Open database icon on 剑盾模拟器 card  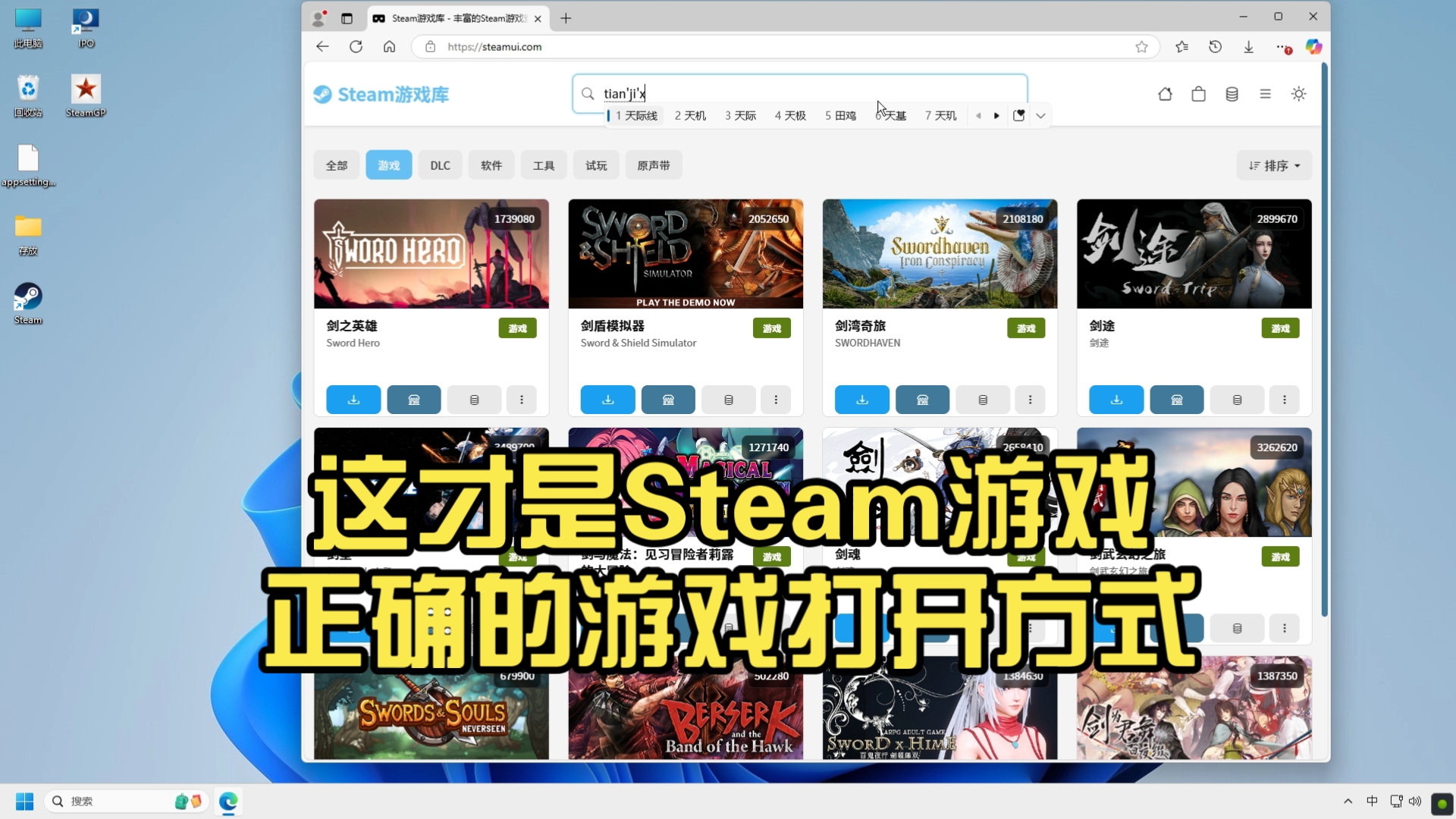click(x=728, y=400)
